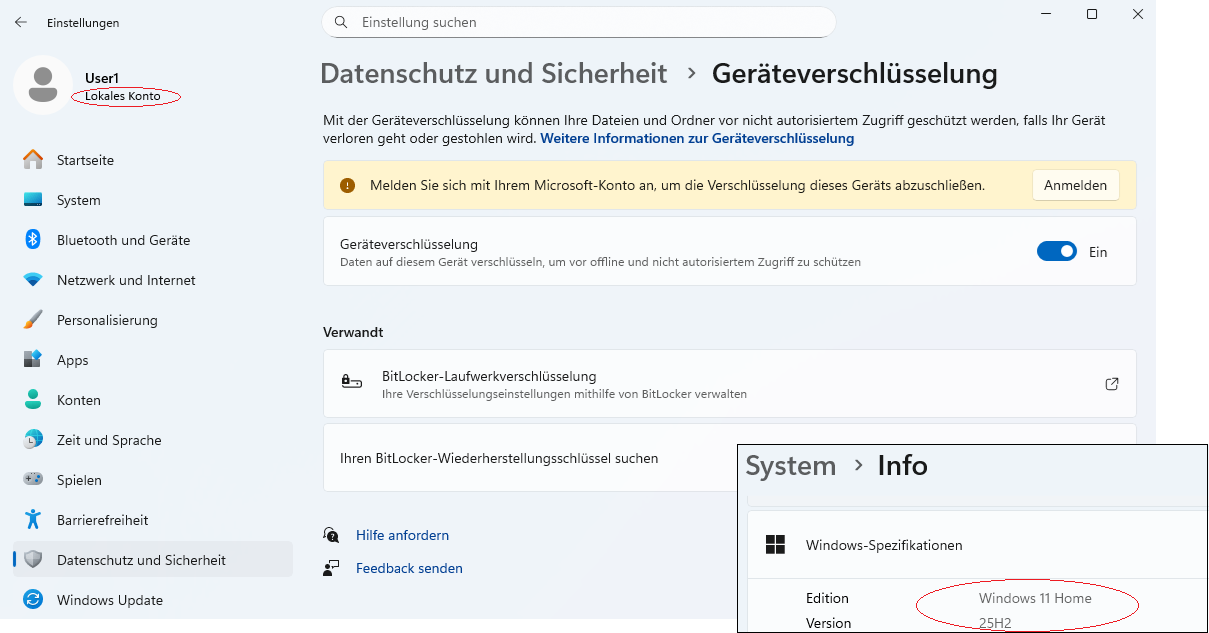Go to System settings category

[x=153, y=200]
